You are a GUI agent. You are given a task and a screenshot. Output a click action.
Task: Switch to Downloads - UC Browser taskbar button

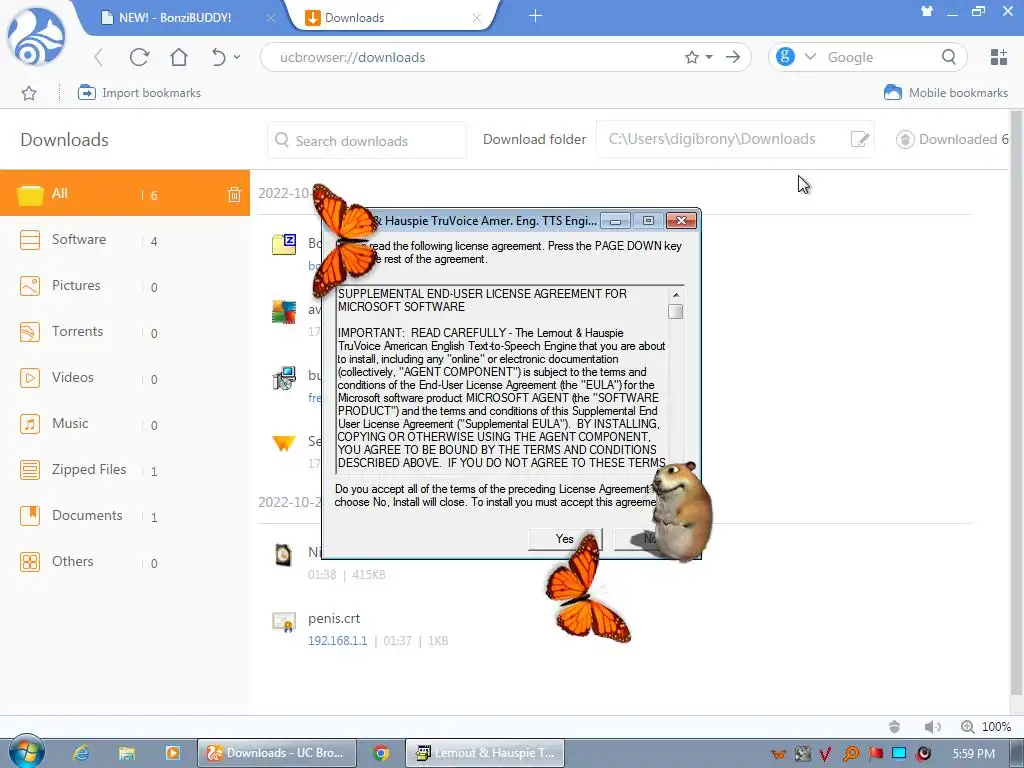[277, 753]
